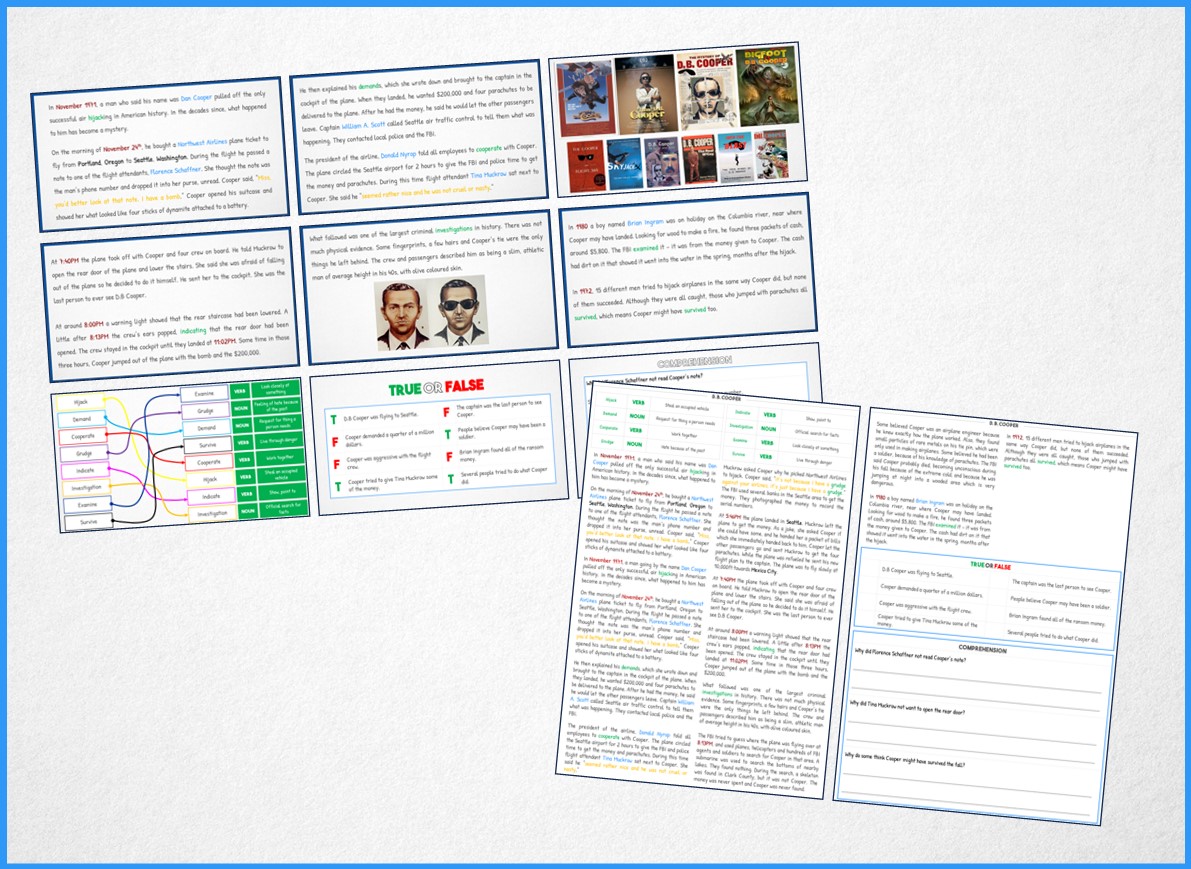Screen dimensions: 1191x869
Task: Click the parachuting cartoon movie poster
Action: coord(584,93)
